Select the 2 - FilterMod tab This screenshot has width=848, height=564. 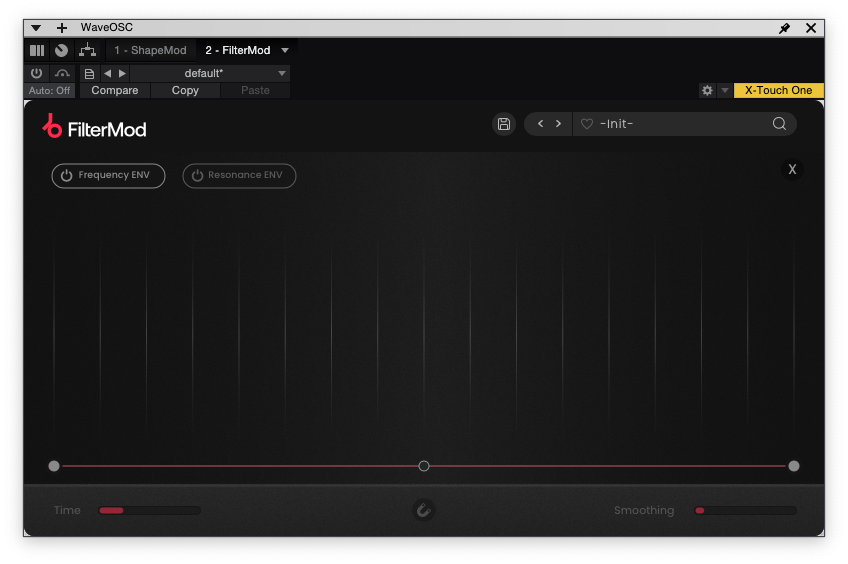pyautogui.click(x=237, y=50)
